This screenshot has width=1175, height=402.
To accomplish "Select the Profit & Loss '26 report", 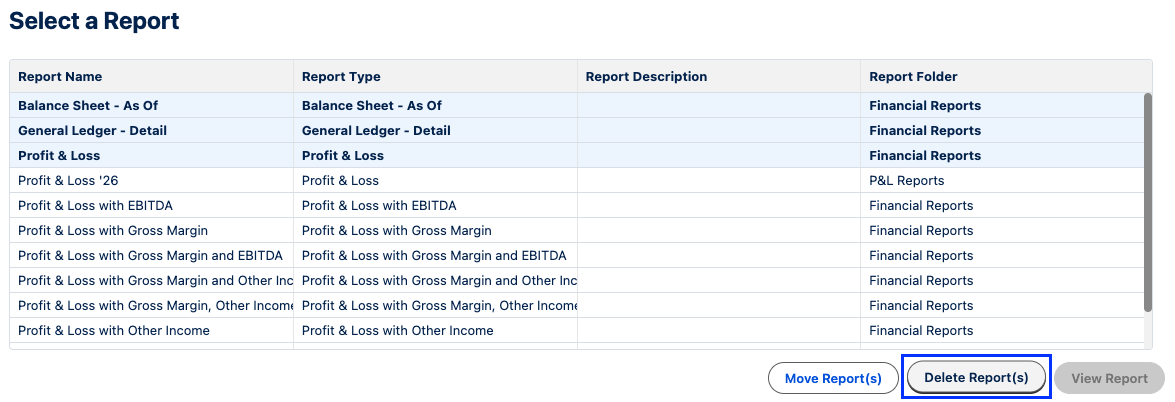I will pyautogui.click(x=68, y=181).
